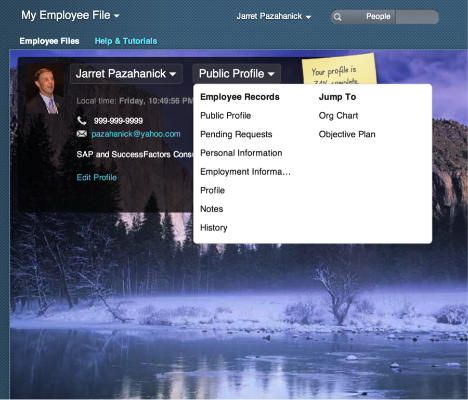Click the phone icon beside 999-999-9999

[82, 120]
